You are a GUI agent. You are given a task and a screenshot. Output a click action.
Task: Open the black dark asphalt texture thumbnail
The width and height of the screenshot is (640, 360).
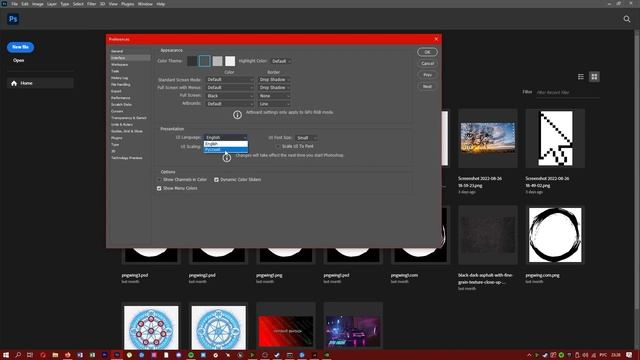pos(488,235)
